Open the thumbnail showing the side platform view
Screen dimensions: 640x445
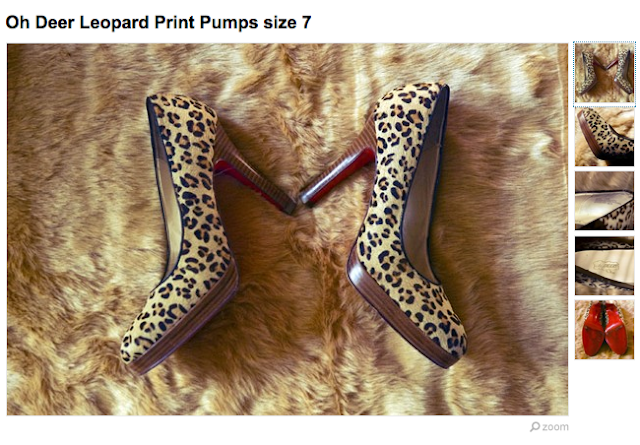tap(604, 137)
